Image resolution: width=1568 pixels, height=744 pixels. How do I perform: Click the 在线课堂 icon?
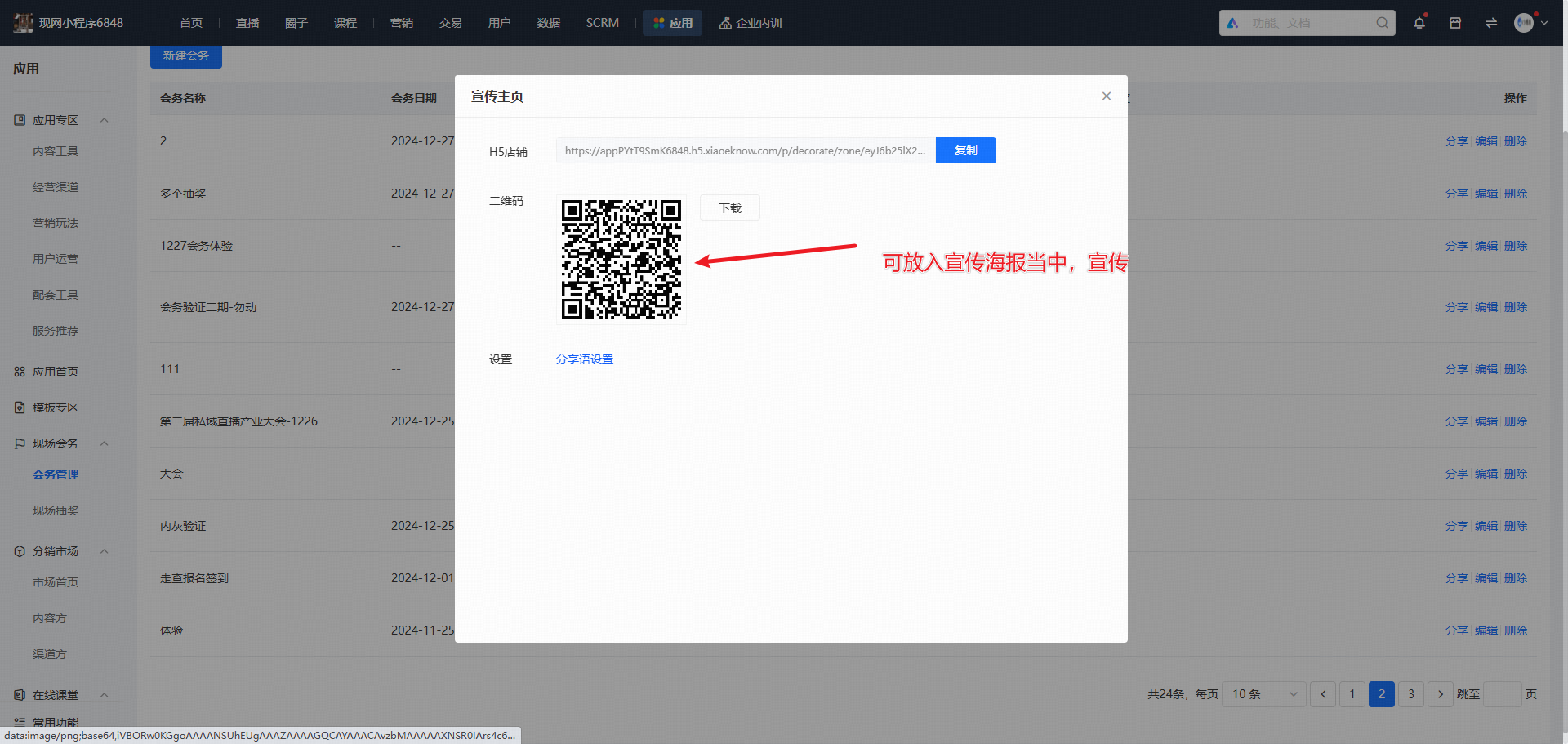[20, 695]
